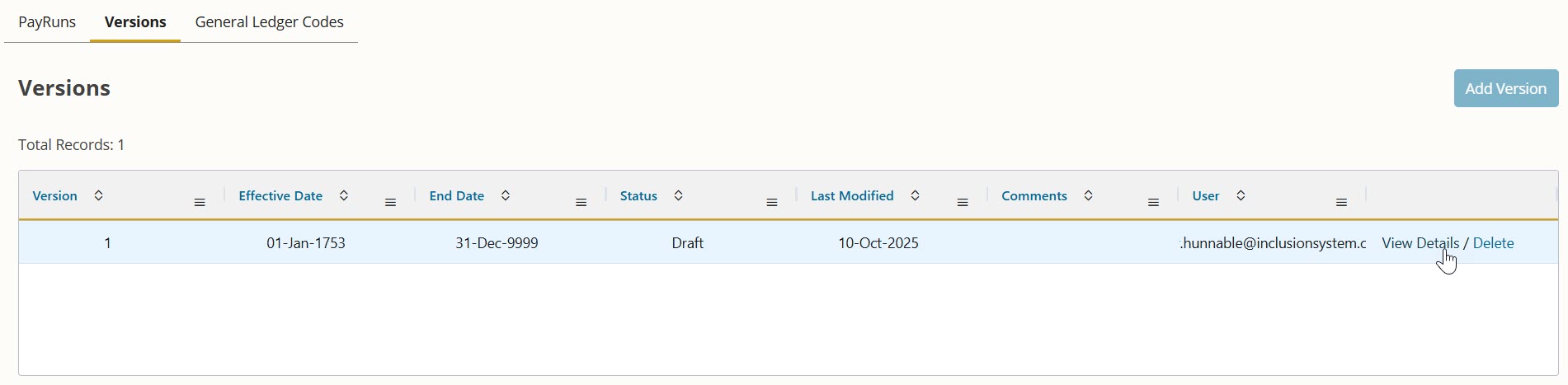Screen dimensions: 1568x385
Task: Open Status column hamburger menu
Action: (772, 203)
